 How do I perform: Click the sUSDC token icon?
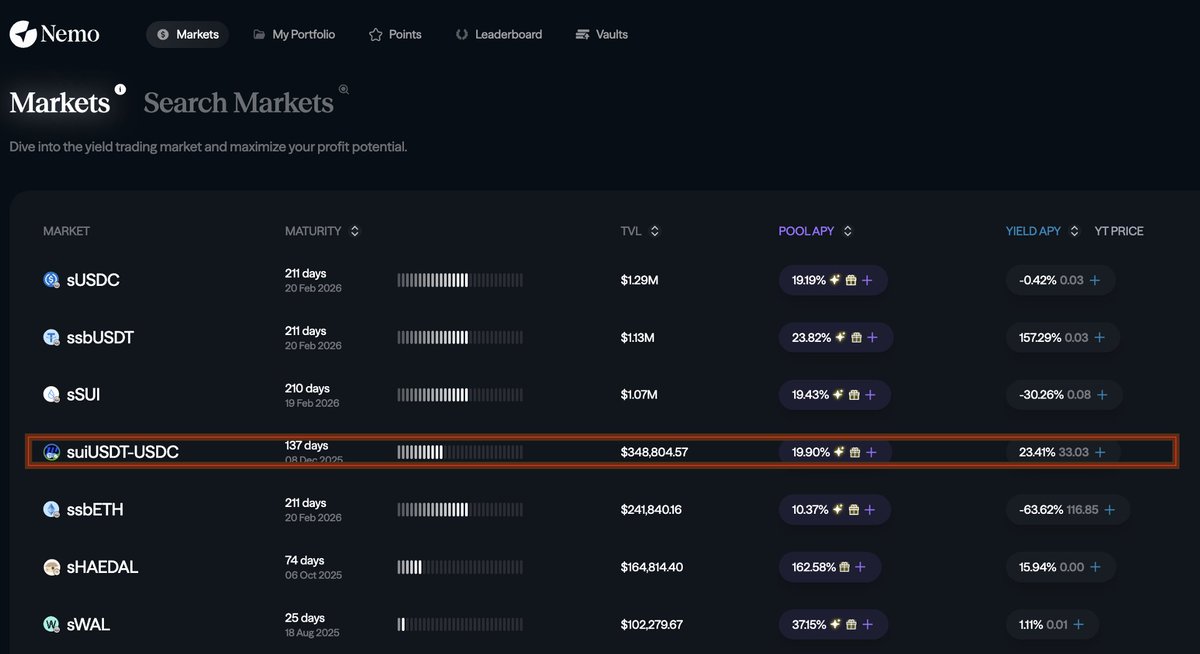(x=51, y=280)
